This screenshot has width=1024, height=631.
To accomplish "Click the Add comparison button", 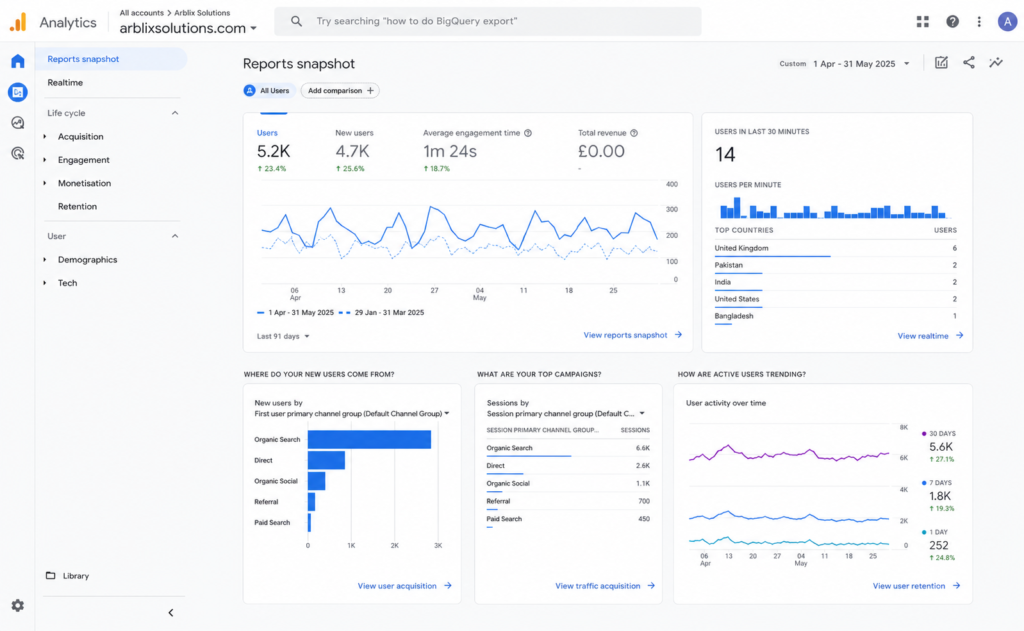I will (340, 91).
